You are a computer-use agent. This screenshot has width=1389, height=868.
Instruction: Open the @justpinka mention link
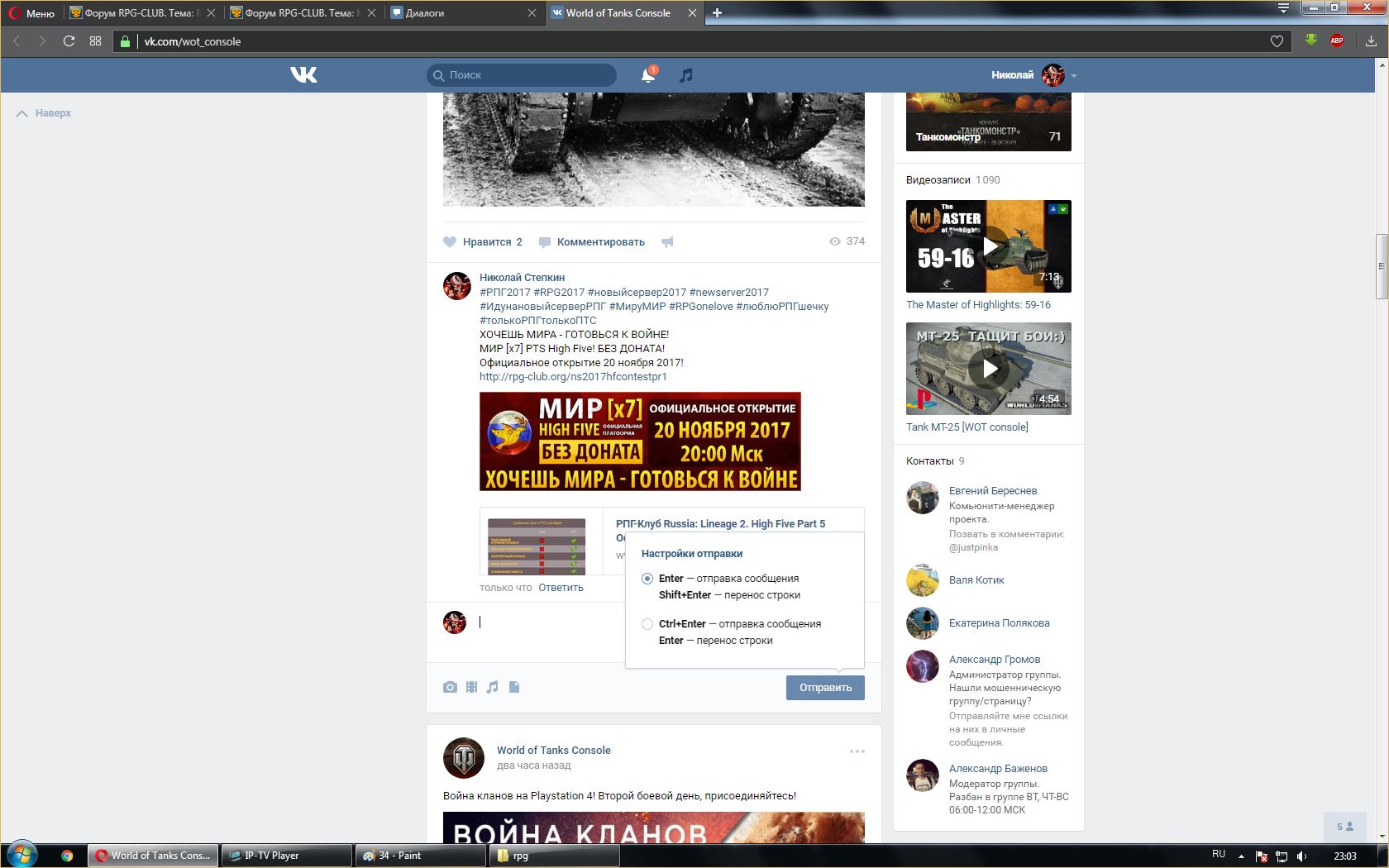[x=973, y=547]
